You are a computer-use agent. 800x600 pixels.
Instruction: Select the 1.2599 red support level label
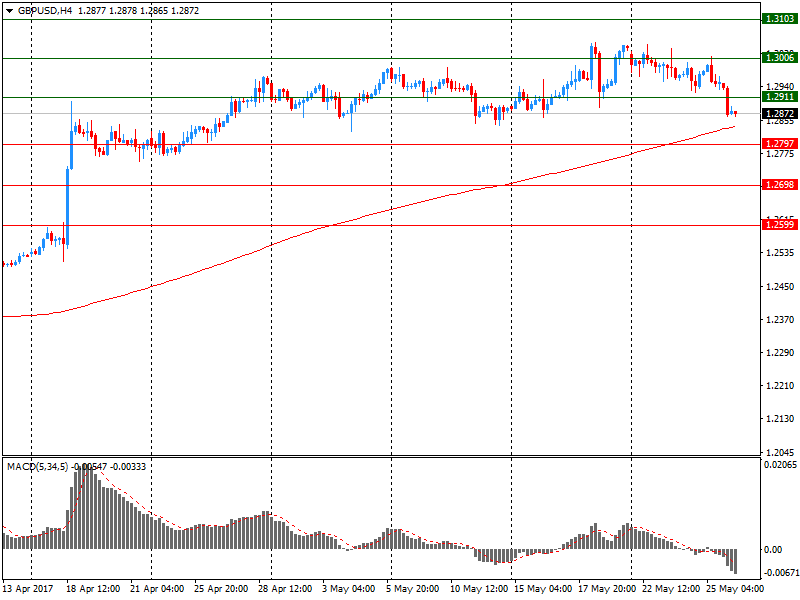(x=779, y=224)
